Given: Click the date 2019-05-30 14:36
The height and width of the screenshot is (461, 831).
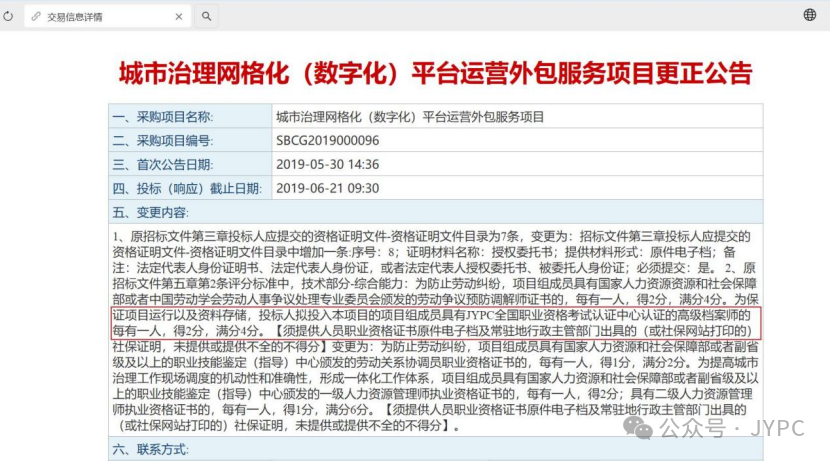Looking at the screenshot, I should tap(327, 165).
